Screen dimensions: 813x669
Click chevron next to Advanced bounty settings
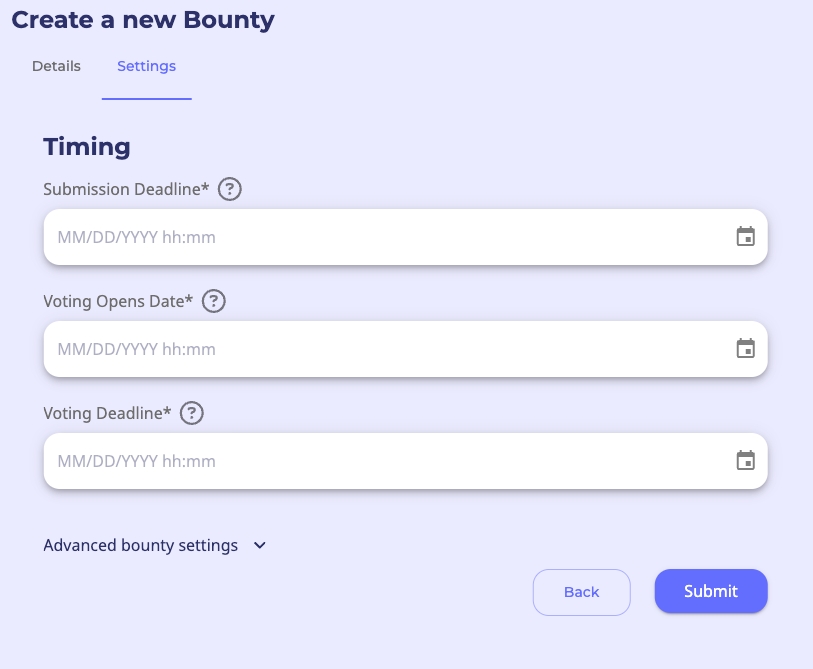260,545
